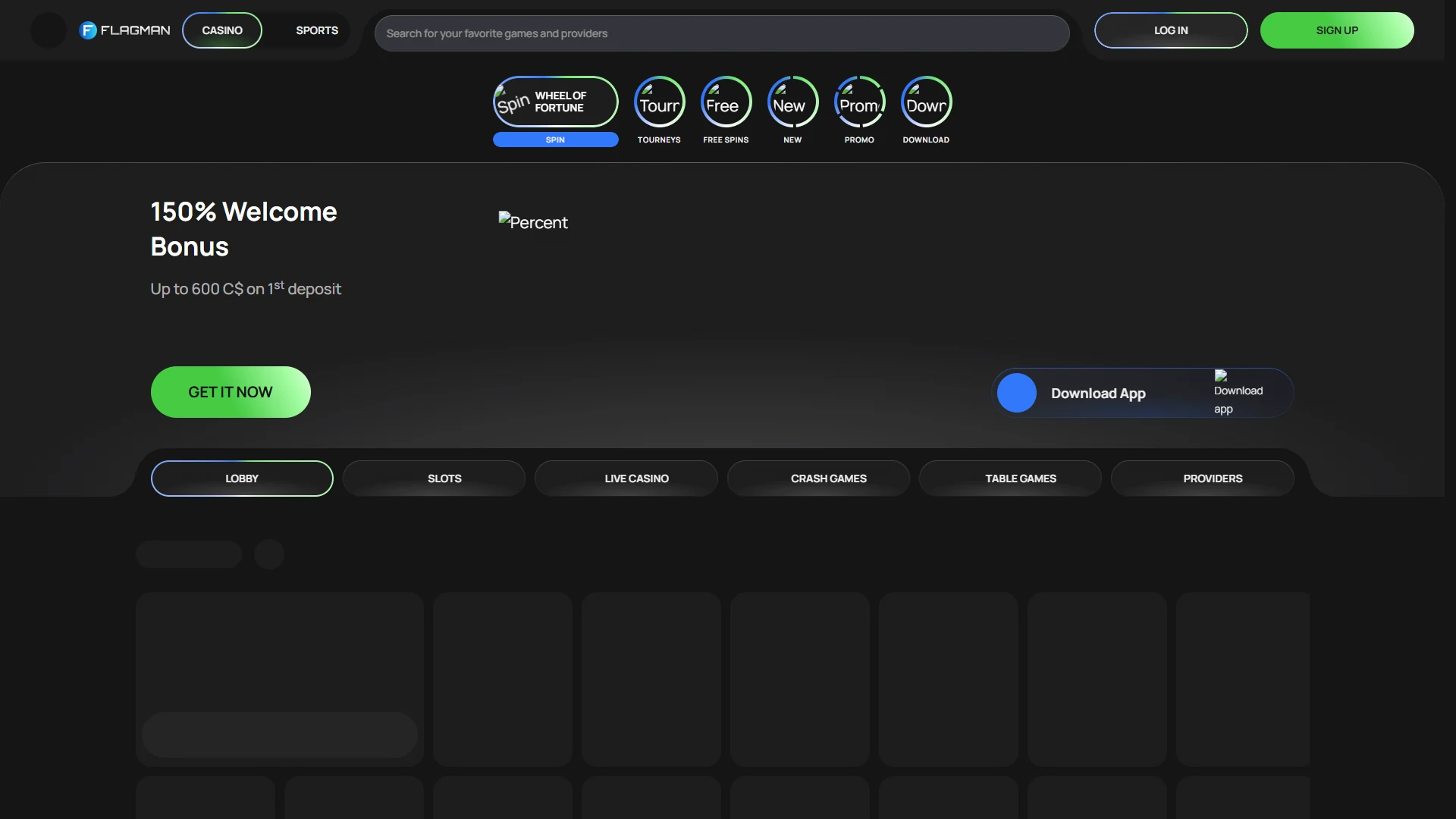The height and width of the screenshot is (819, 1456).
Task: Click the Get It Now button
Action: [231, 392]
